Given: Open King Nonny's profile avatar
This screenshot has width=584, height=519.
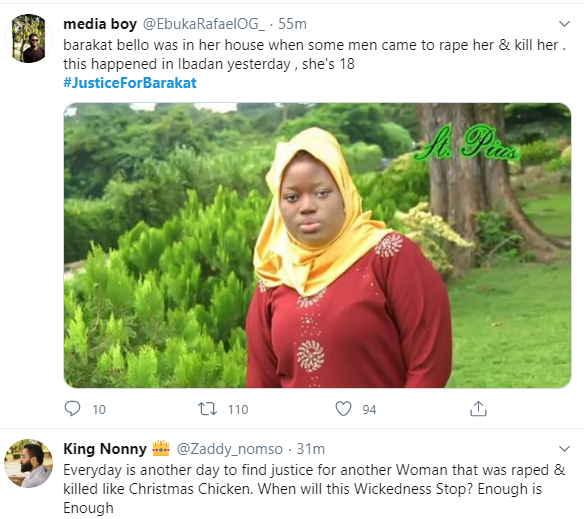Looking at the screenshot, I should tap(28, 463).
